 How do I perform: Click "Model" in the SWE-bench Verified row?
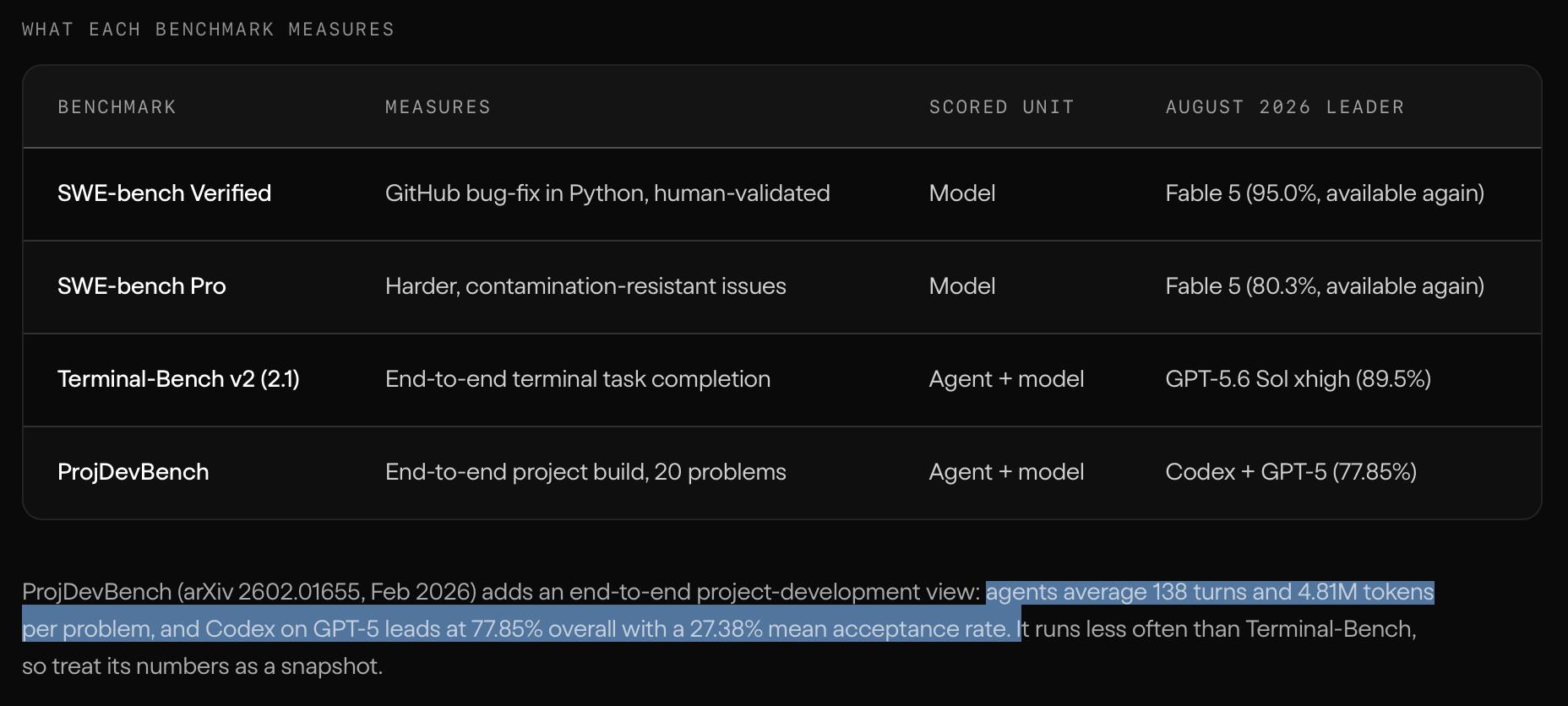pyautogui.click(x=962, y=193)
